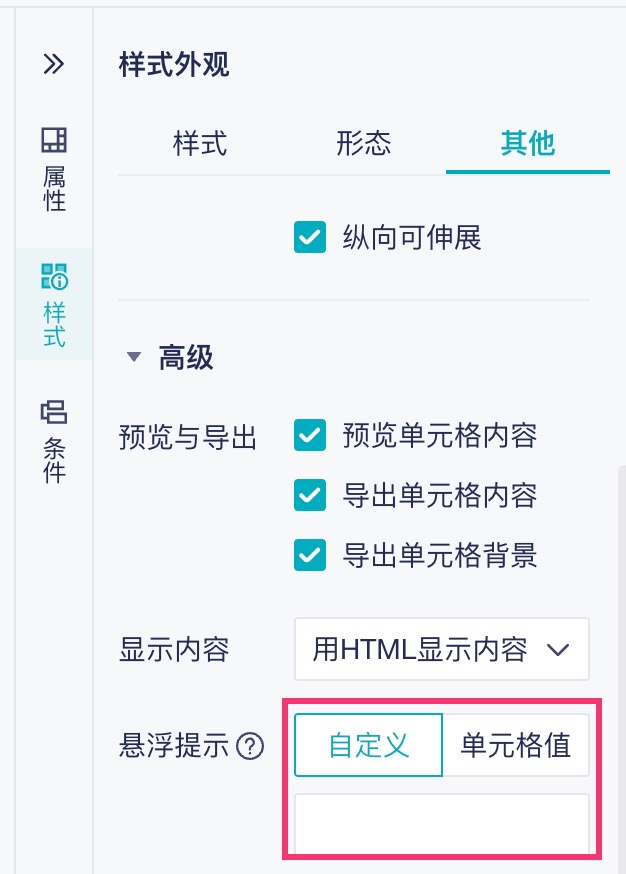Uncheck the 纵向可伸展 checkbox
The height and width of the screenshot is (874, 626).
tap(310, 238)
